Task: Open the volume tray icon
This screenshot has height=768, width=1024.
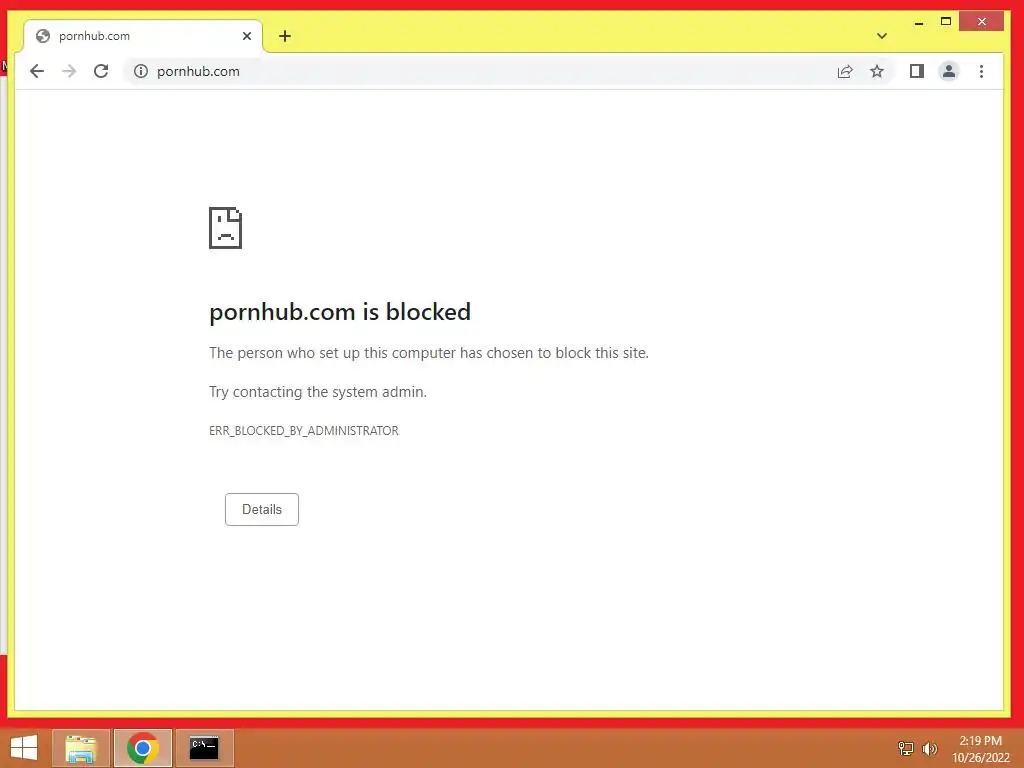Action: (929, 748)
